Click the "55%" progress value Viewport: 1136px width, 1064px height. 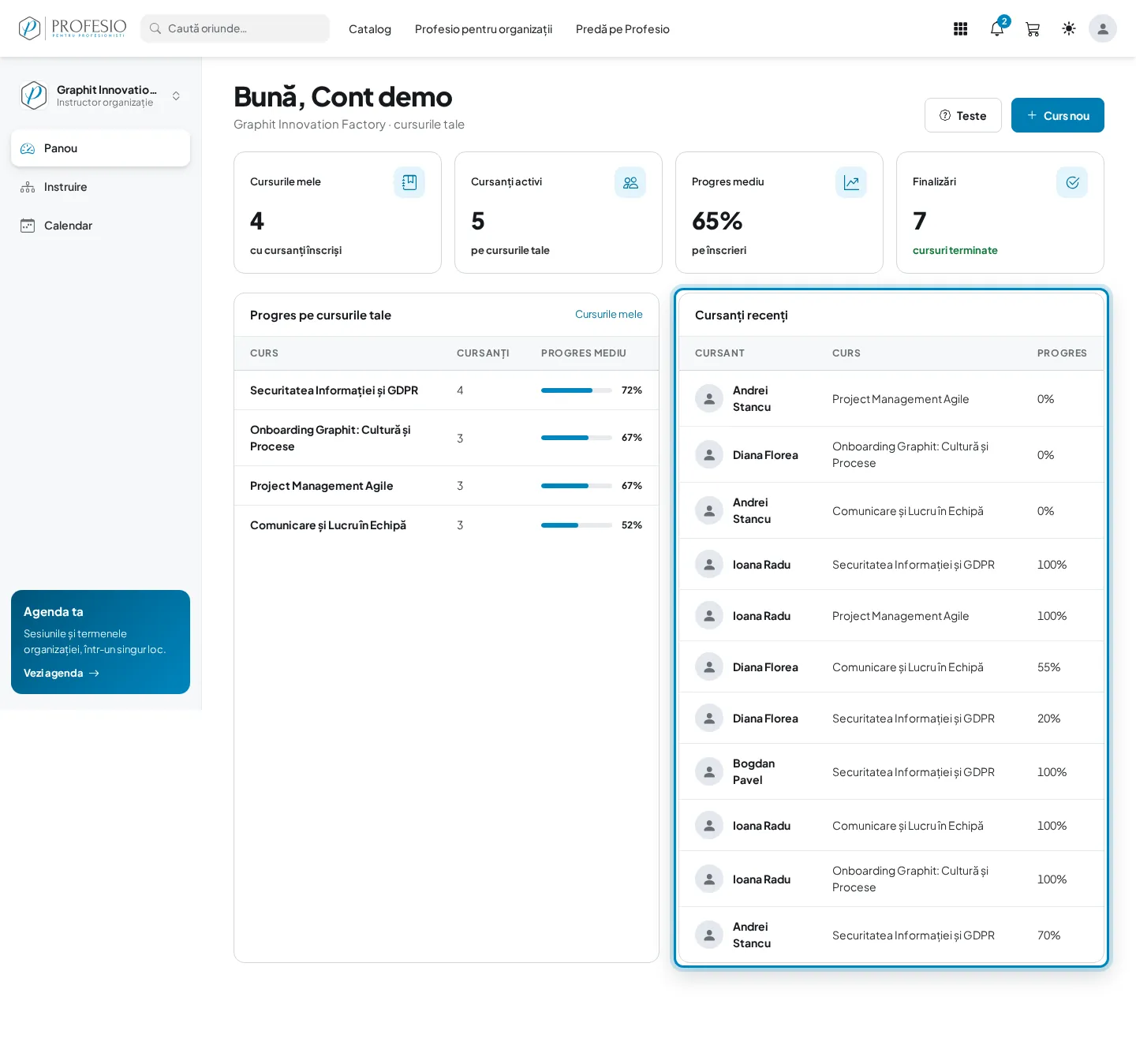(x=1048, y=667)
